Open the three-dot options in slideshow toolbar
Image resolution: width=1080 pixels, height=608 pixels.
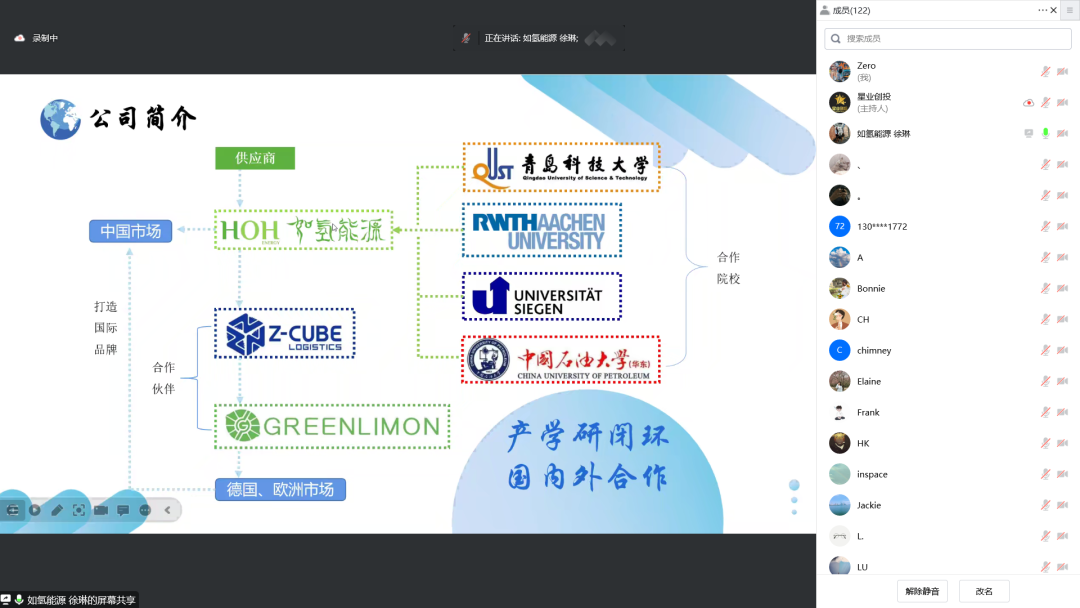pos(145,510)
